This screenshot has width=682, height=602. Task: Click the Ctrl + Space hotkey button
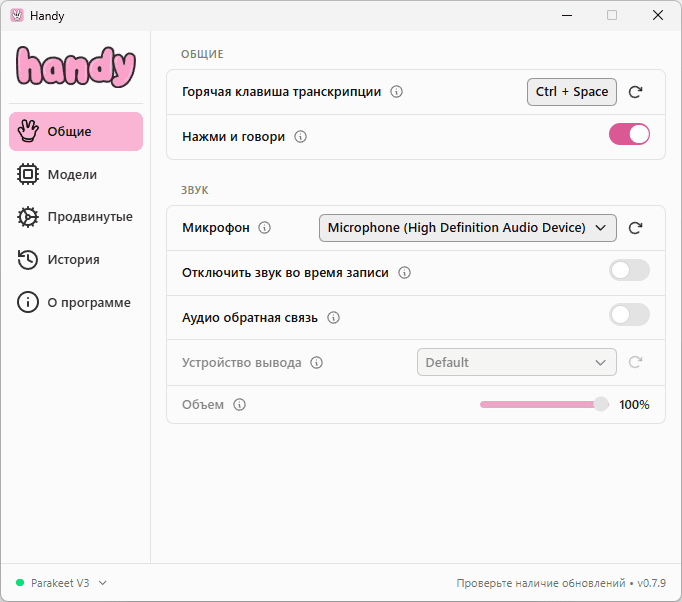coord(572,92)
